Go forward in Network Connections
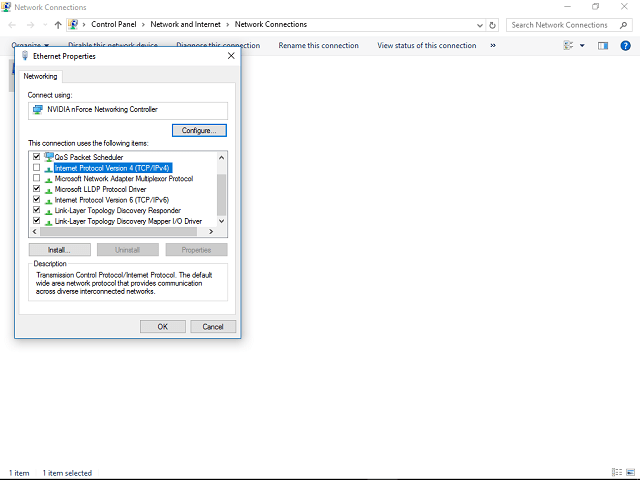The image size is (640, 480). [30, 25]
